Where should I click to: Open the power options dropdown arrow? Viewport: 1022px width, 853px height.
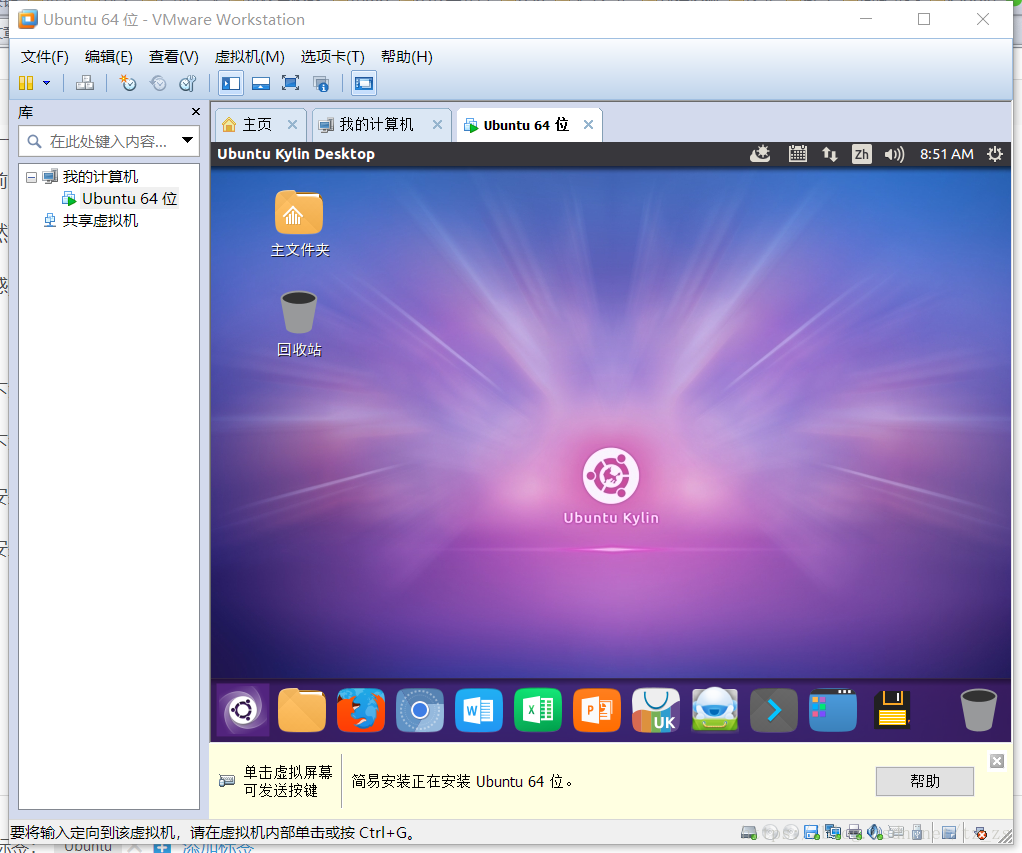point(46,83)
